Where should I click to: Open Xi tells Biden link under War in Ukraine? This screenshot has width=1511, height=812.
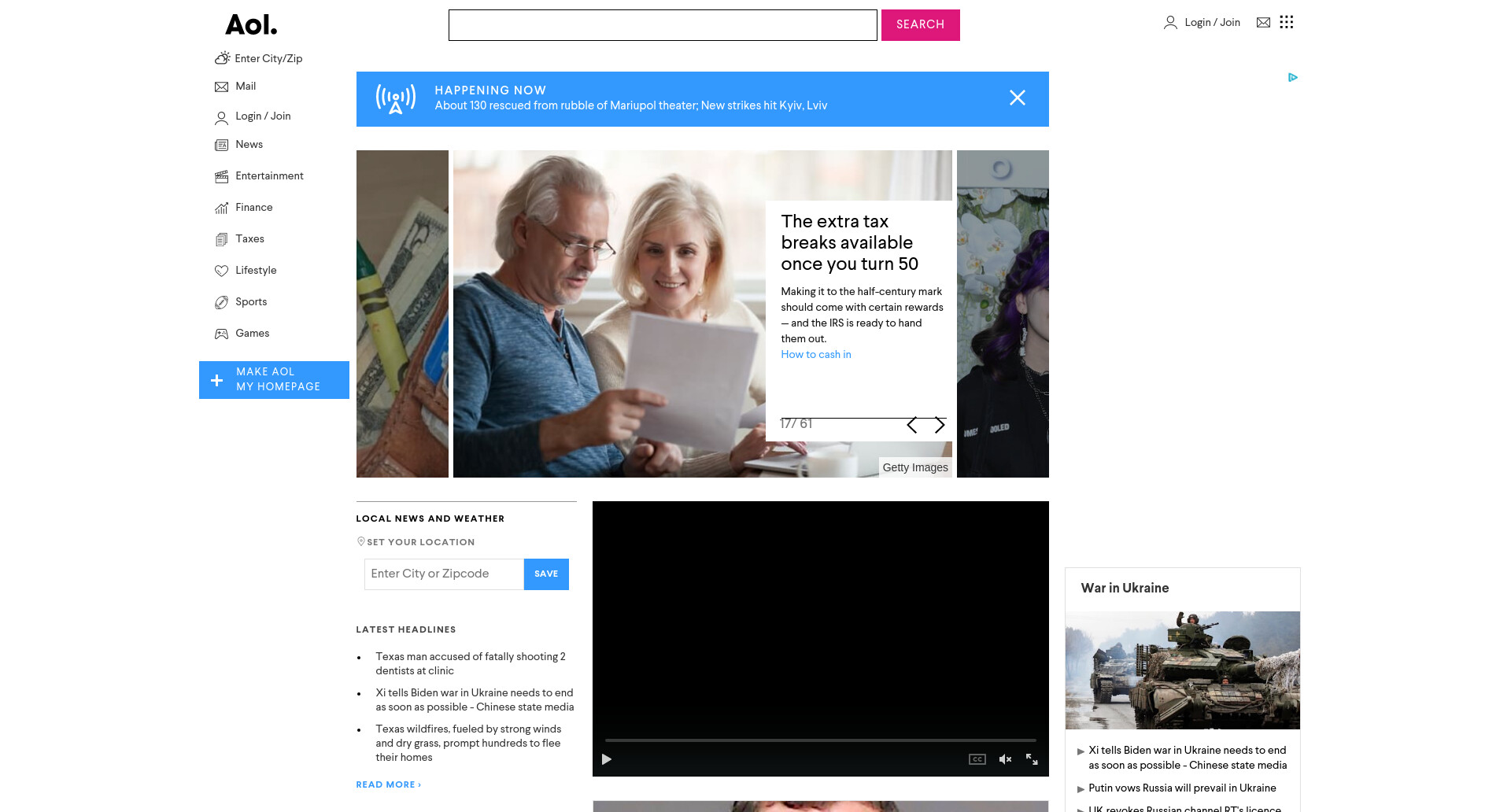pos(1188,758)
